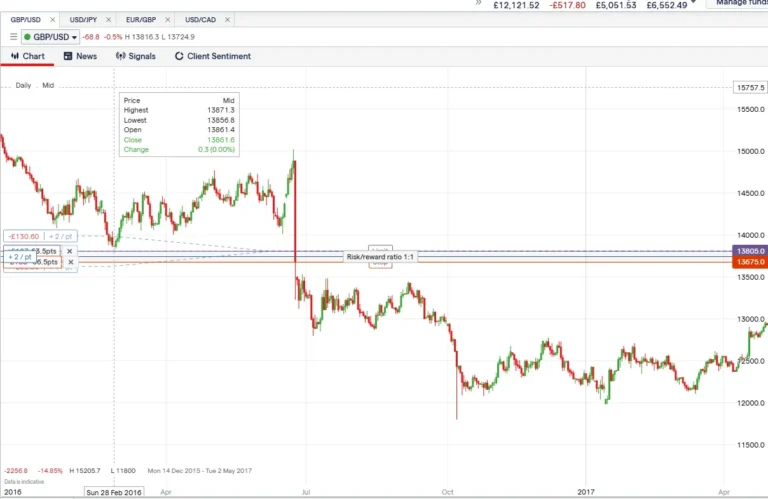Click the candlestick Chart icon
The image size is (768, 499).
click(15, 56)
